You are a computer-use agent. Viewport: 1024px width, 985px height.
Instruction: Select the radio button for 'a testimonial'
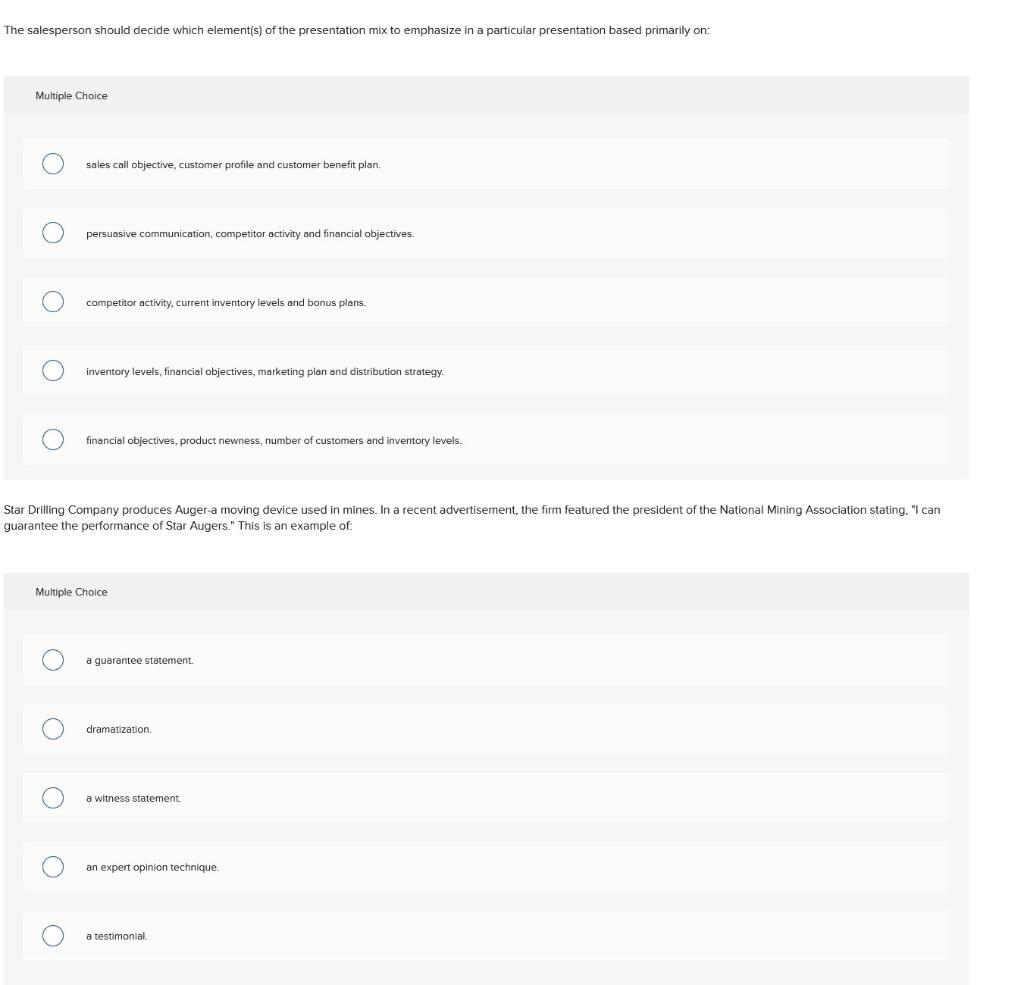click(x=51, y=936)
